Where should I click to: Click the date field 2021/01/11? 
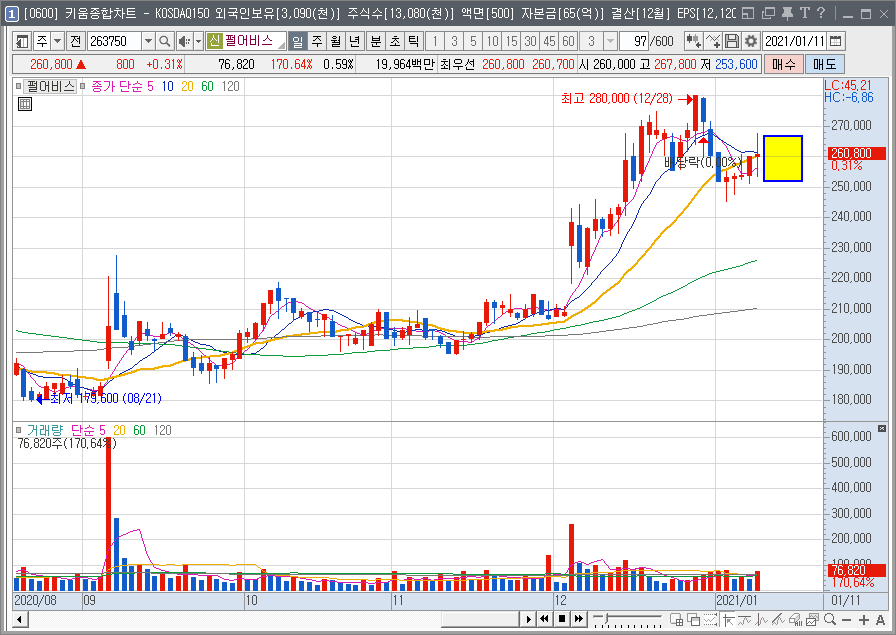point(794,41)
